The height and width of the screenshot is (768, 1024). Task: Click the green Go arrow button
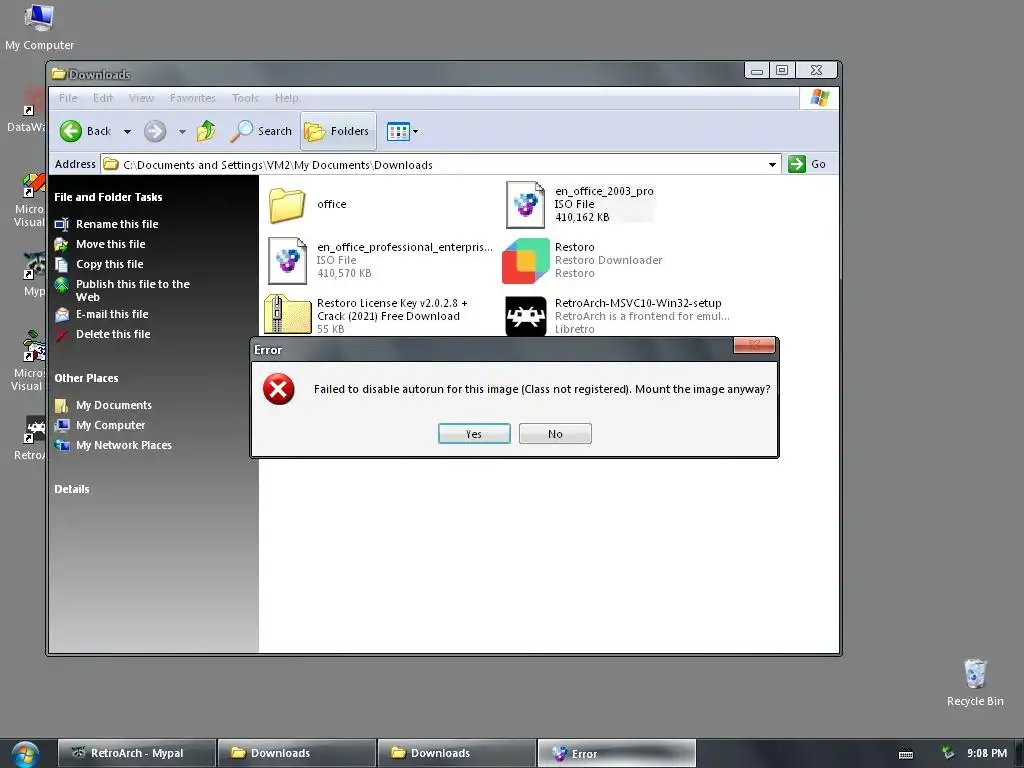(x=797, y=164)
